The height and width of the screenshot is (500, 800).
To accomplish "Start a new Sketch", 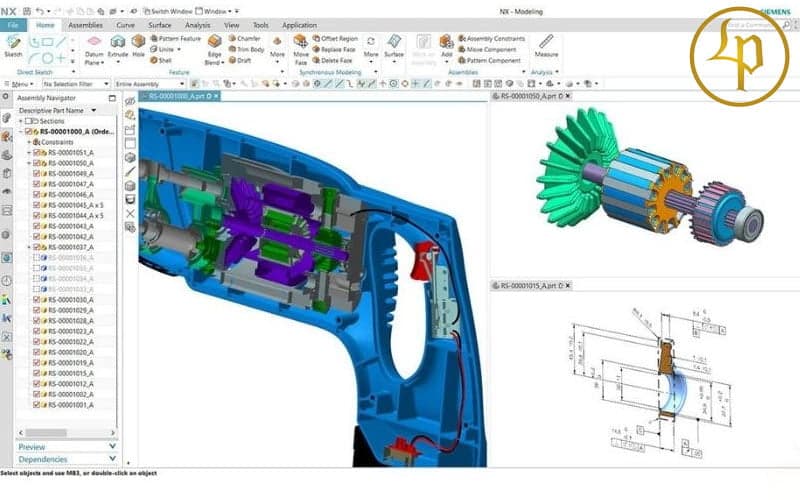I will 13,46.
